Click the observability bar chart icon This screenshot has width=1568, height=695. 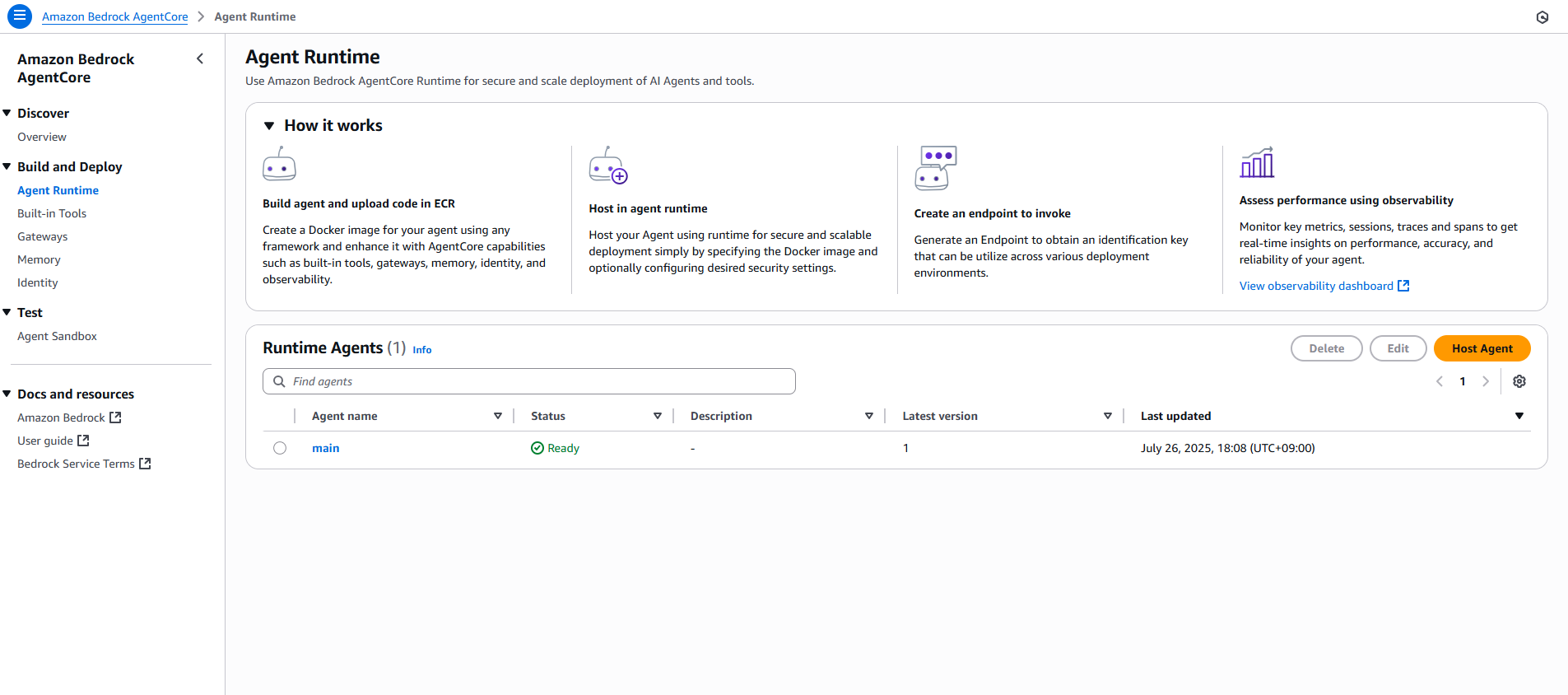pos(1257,162)
